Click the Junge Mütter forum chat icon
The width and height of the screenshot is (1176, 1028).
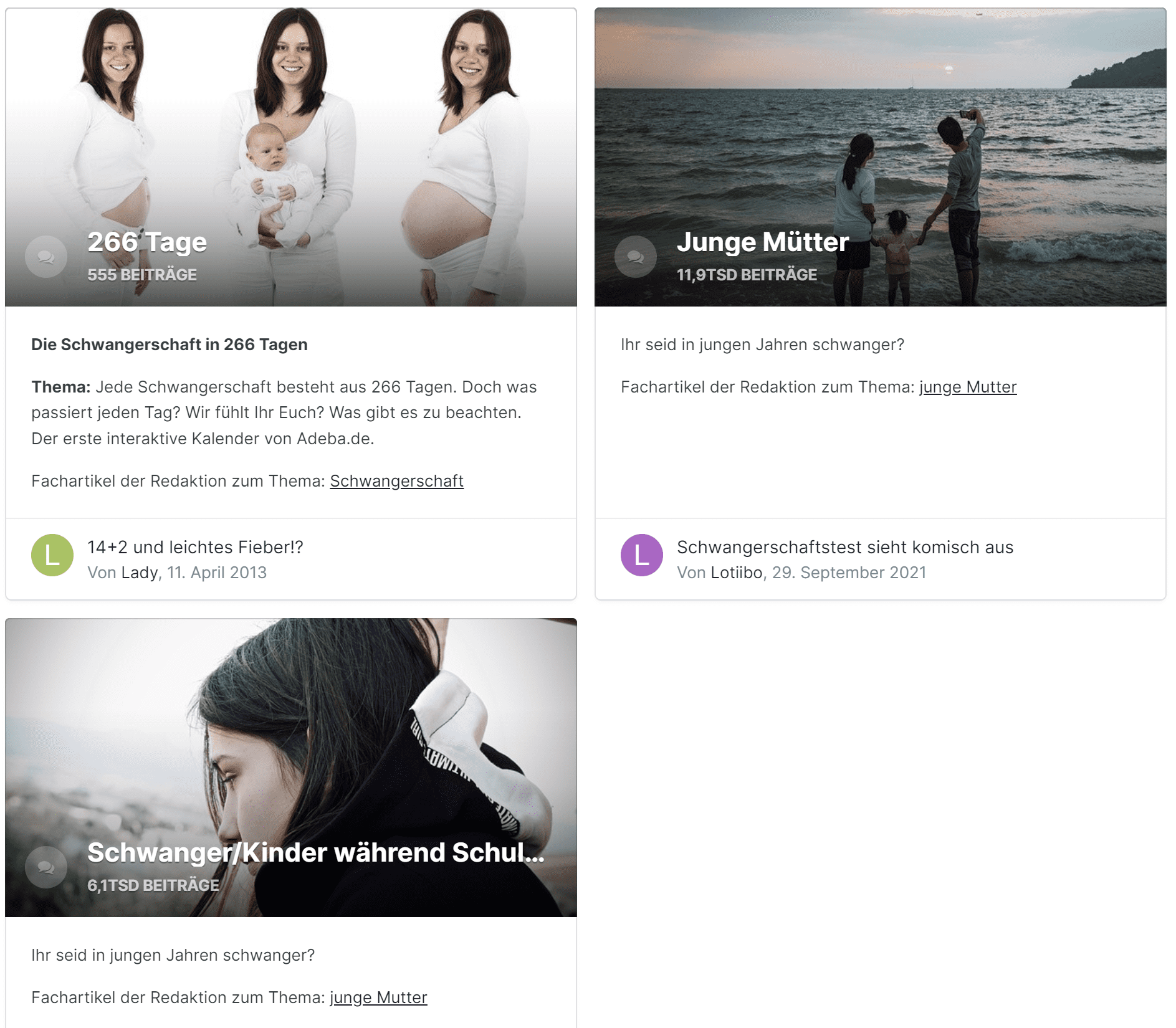[x=636, y=257]
